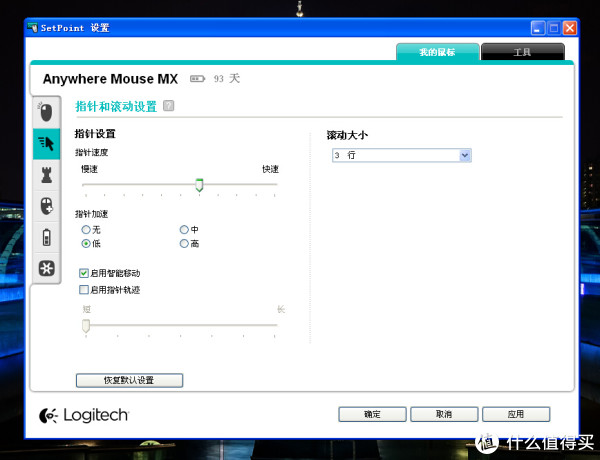The width and height of the screenshot is (600, 460).
Task: Open the advanced mouse settings plus icon
Action: click(46, 206)
